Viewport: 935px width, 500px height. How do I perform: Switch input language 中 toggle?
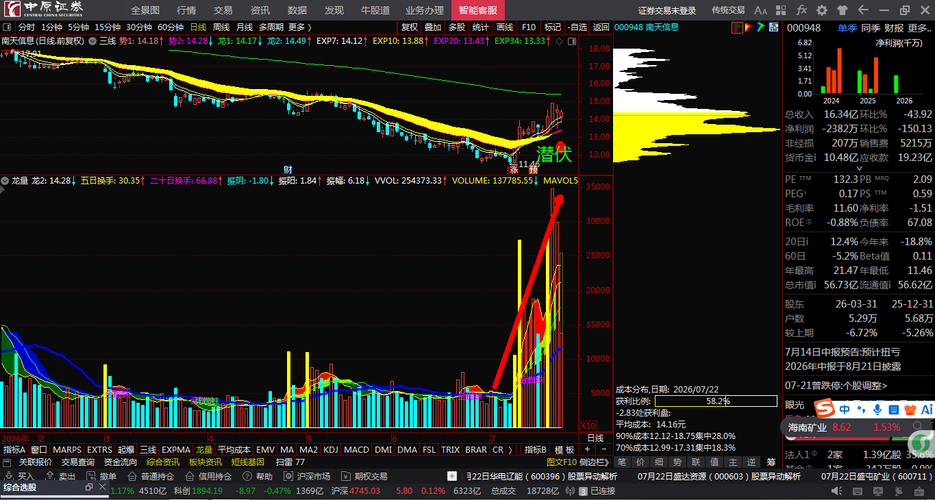tap(844, 409)
